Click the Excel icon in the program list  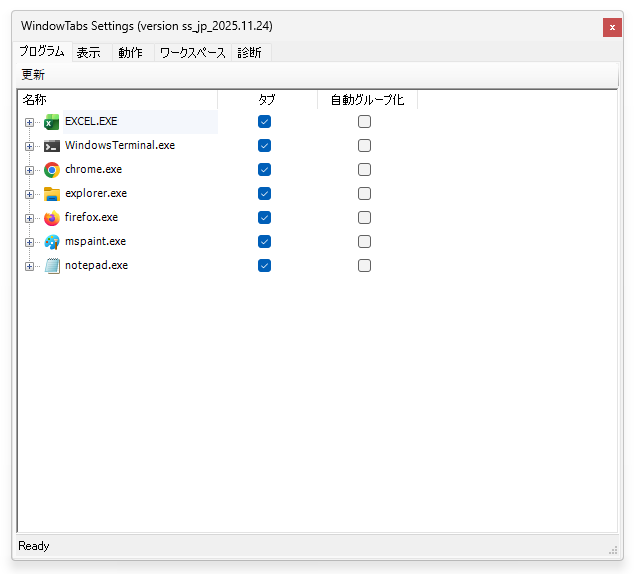[52, 122]
